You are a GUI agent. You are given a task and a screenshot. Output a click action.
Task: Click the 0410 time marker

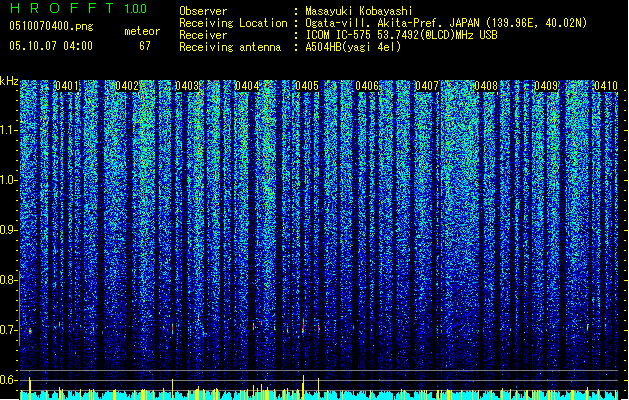pyautogui.click(x=606, y=86)
